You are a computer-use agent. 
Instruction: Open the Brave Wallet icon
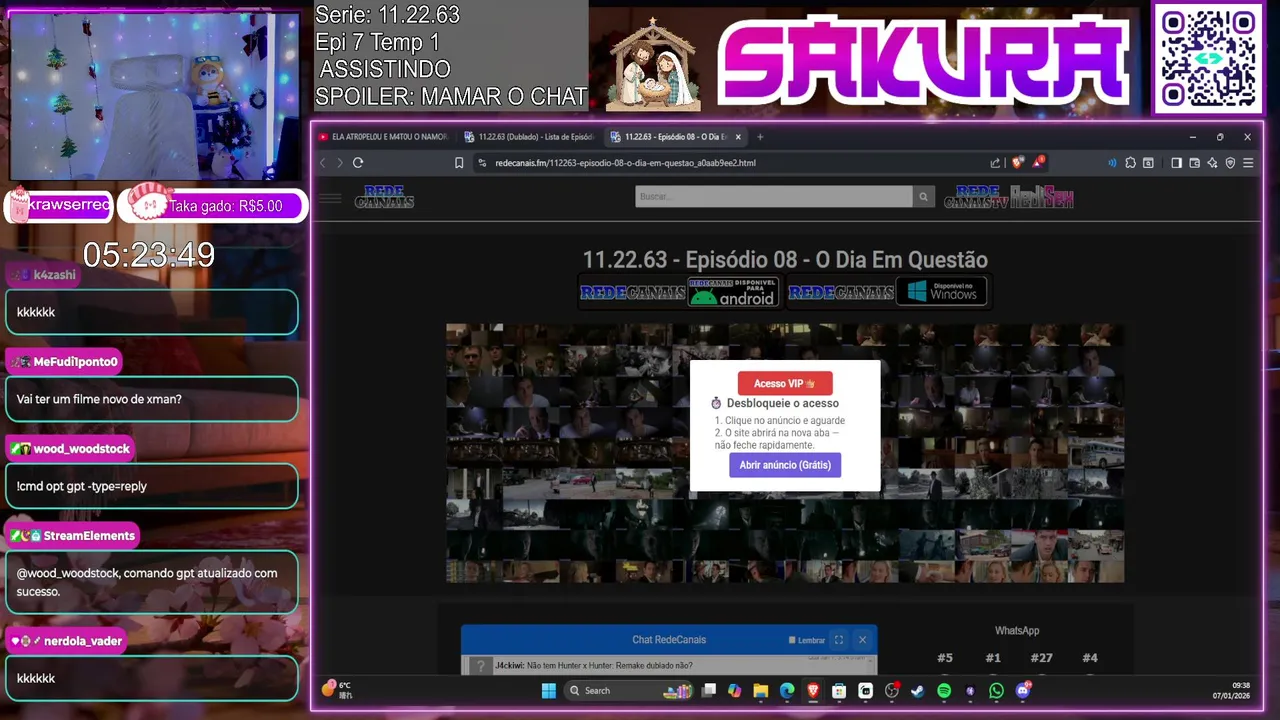1194,163
